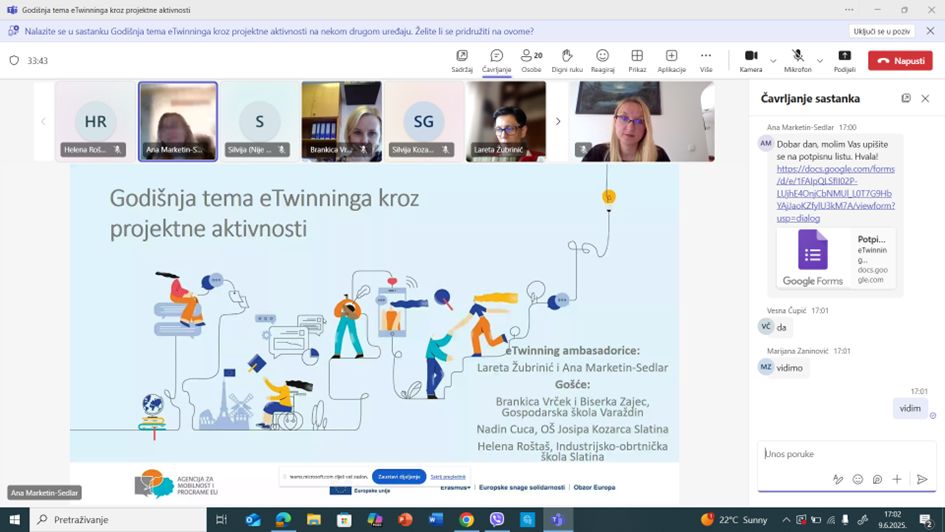Image resolution: width=945 pixels, height=532 pixels.
Task: Toggle the Kamera camera
Action: 751,61
